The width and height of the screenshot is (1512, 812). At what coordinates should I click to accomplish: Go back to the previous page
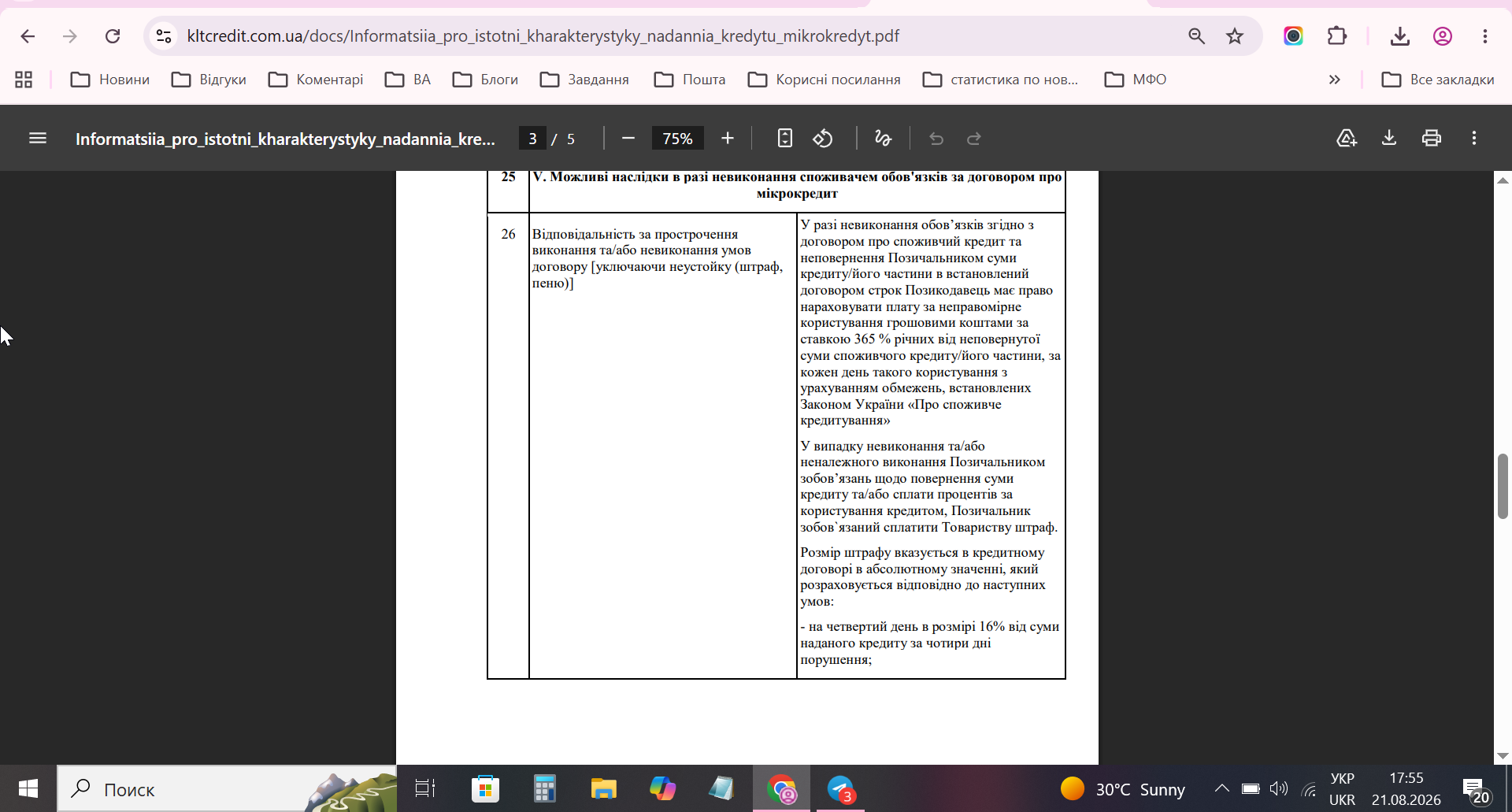pos(28,36)
